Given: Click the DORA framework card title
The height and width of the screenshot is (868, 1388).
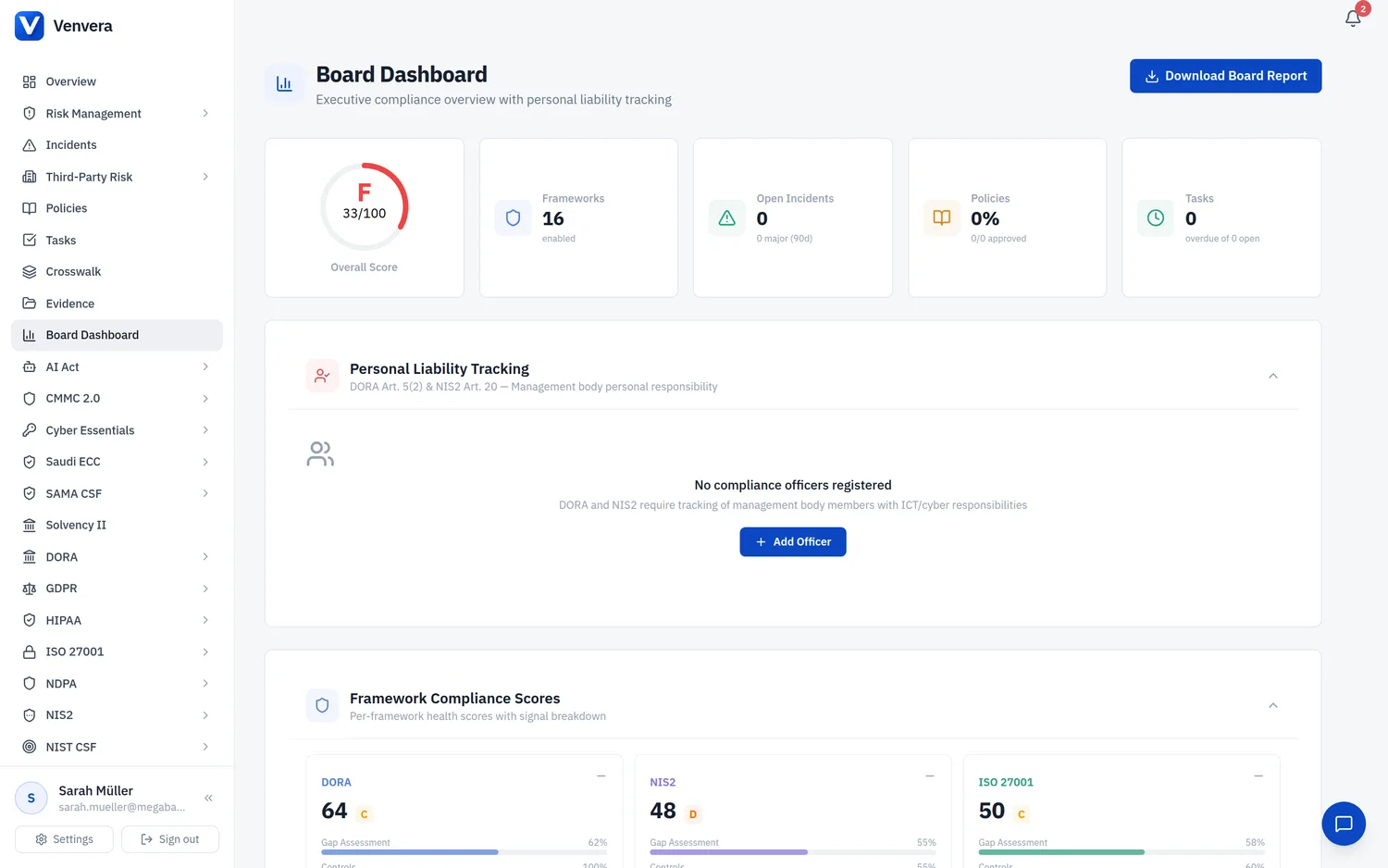Looking at the screenshot, I should point(336,782).
